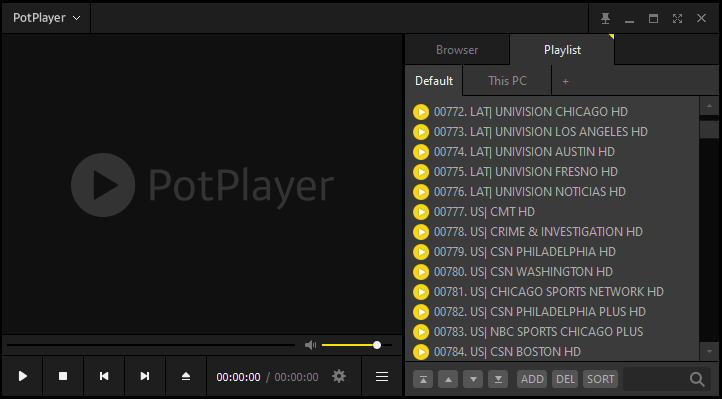The image size is (722, 400).
Task: Open the Default playlist tab
Action: point(434,81)
